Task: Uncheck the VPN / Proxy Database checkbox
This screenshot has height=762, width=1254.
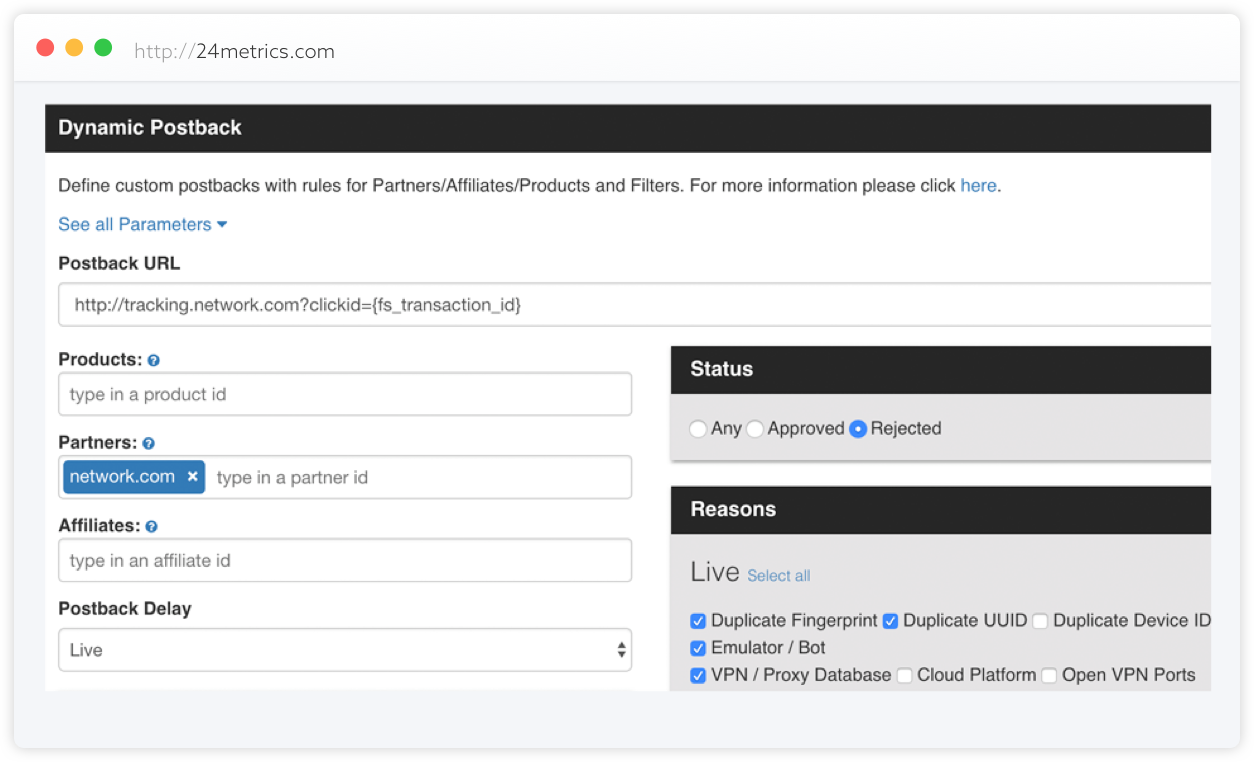Action: [698, 676]
